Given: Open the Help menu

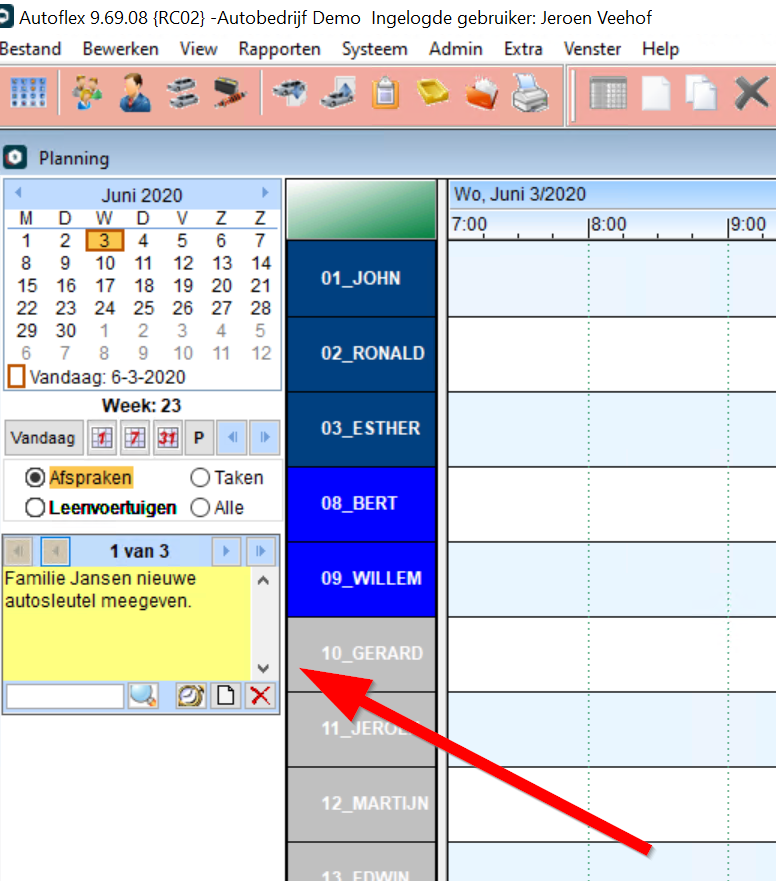Looking at the screenshot, I should point(661,49).
